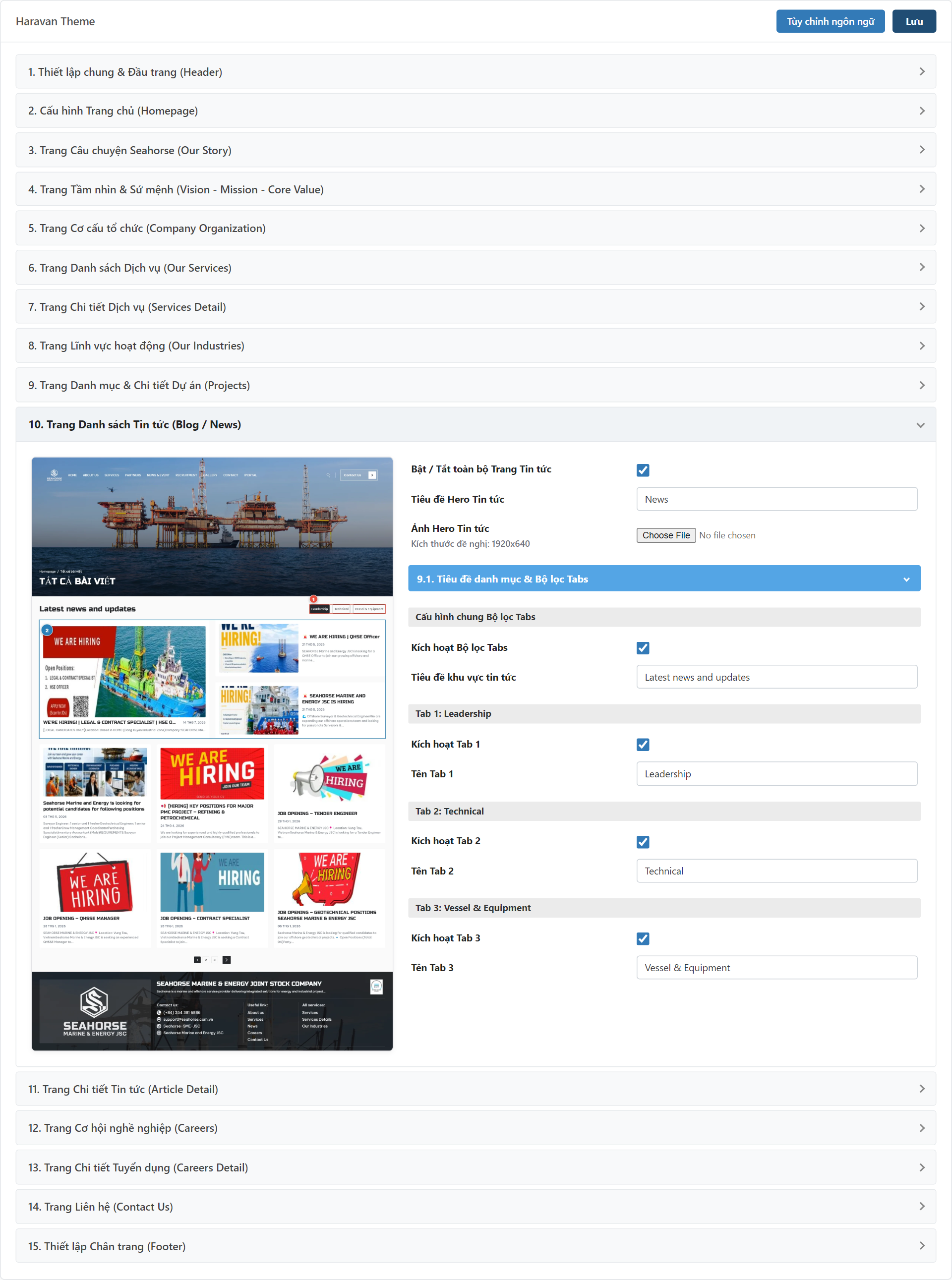This screenshot has width=952, height=1280.
Task: Click white chevron on blue 9.1 Tabs bar
Action: pyautogui.click(x=906, y=580)
